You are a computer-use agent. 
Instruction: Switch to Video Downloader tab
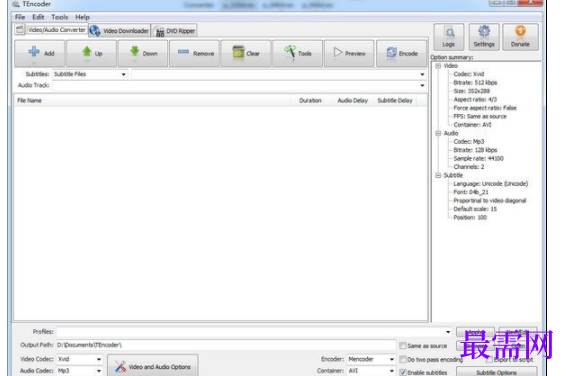click(120, 31)
